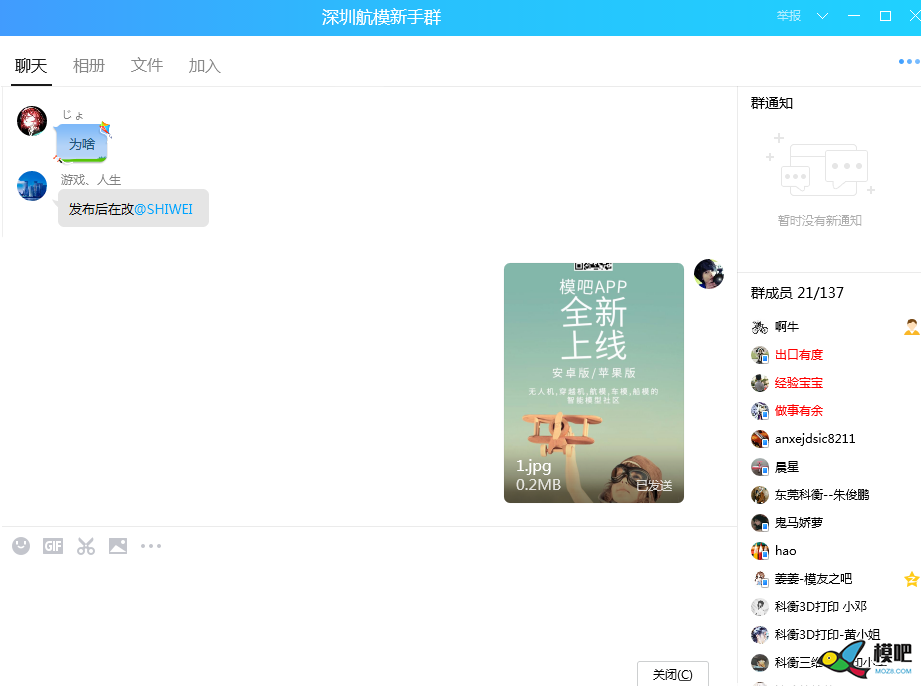Click the avatar icon of 鬼马娇萝
The image size is (921, 686).
point(760,523)
